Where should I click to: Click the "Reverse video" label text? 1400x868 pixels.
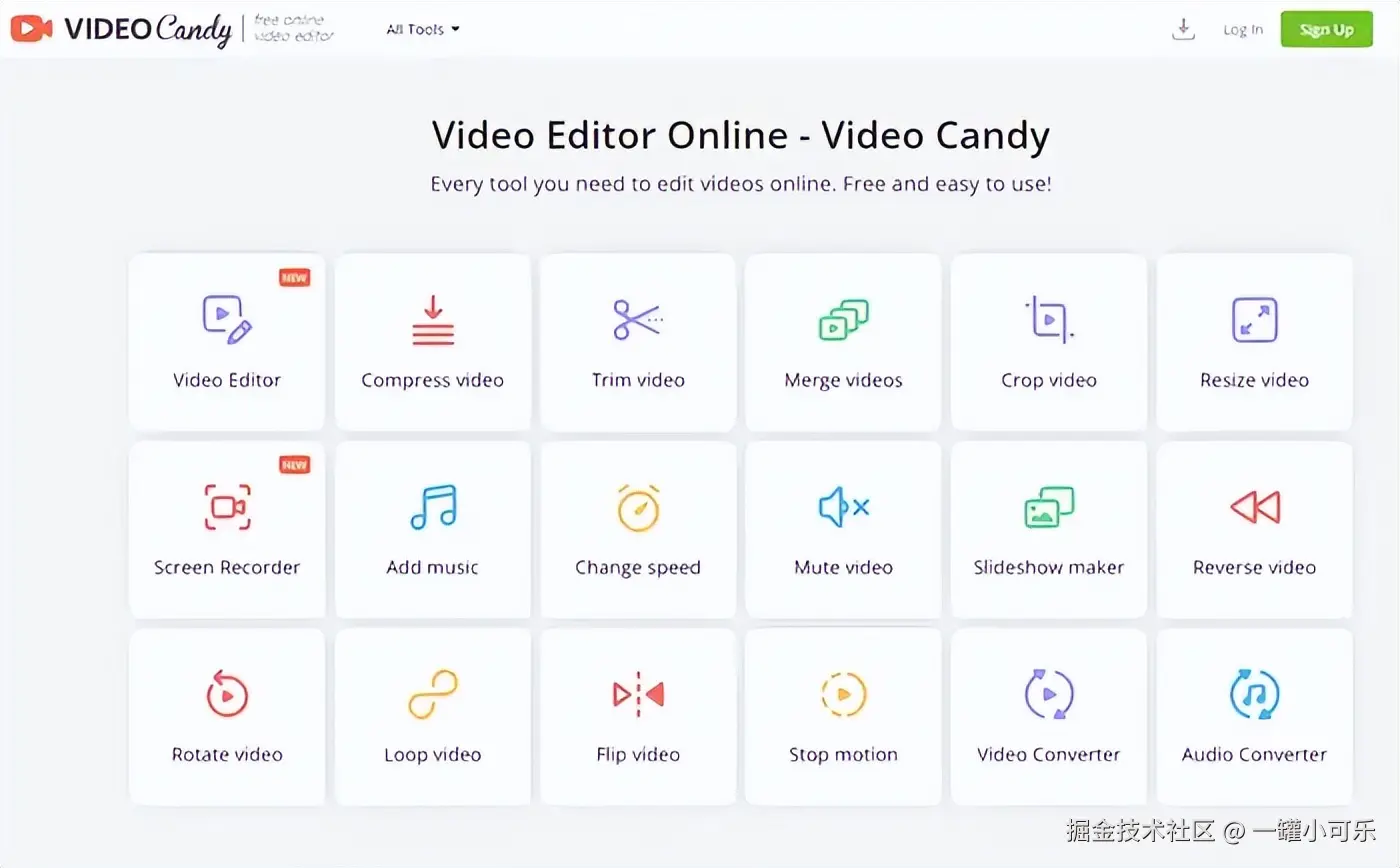point(1255,567)
